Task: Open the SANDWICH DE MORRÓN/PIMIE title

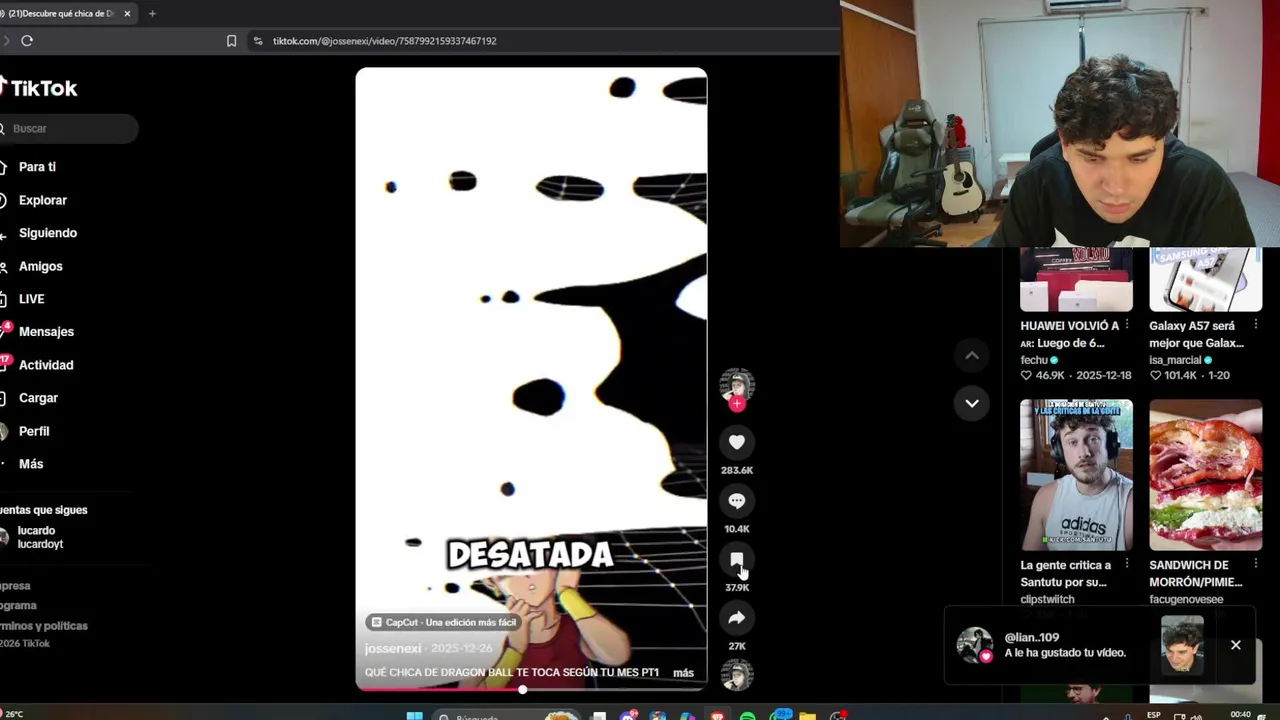Action: point(1196,574)
